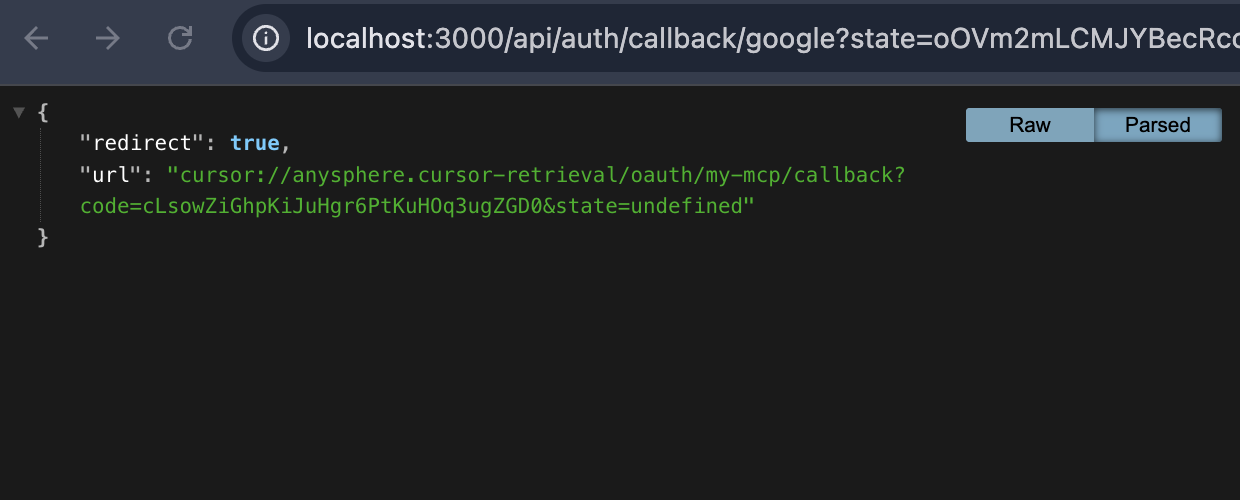Reload the callback page
The height and width of the screenshot is (500, 1240).
(x=180, y=39)
